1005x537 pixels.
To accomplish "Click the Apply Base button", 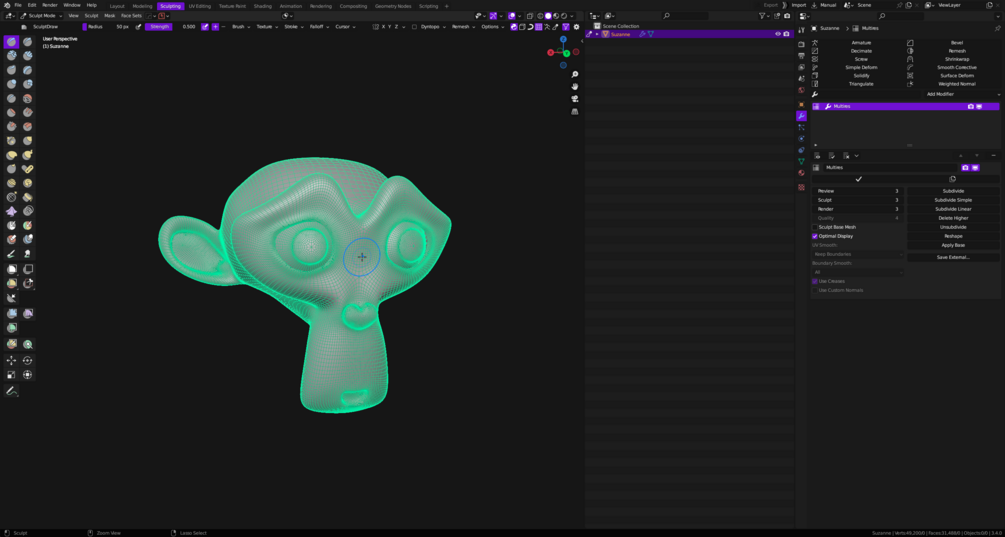I will [953, 245].
